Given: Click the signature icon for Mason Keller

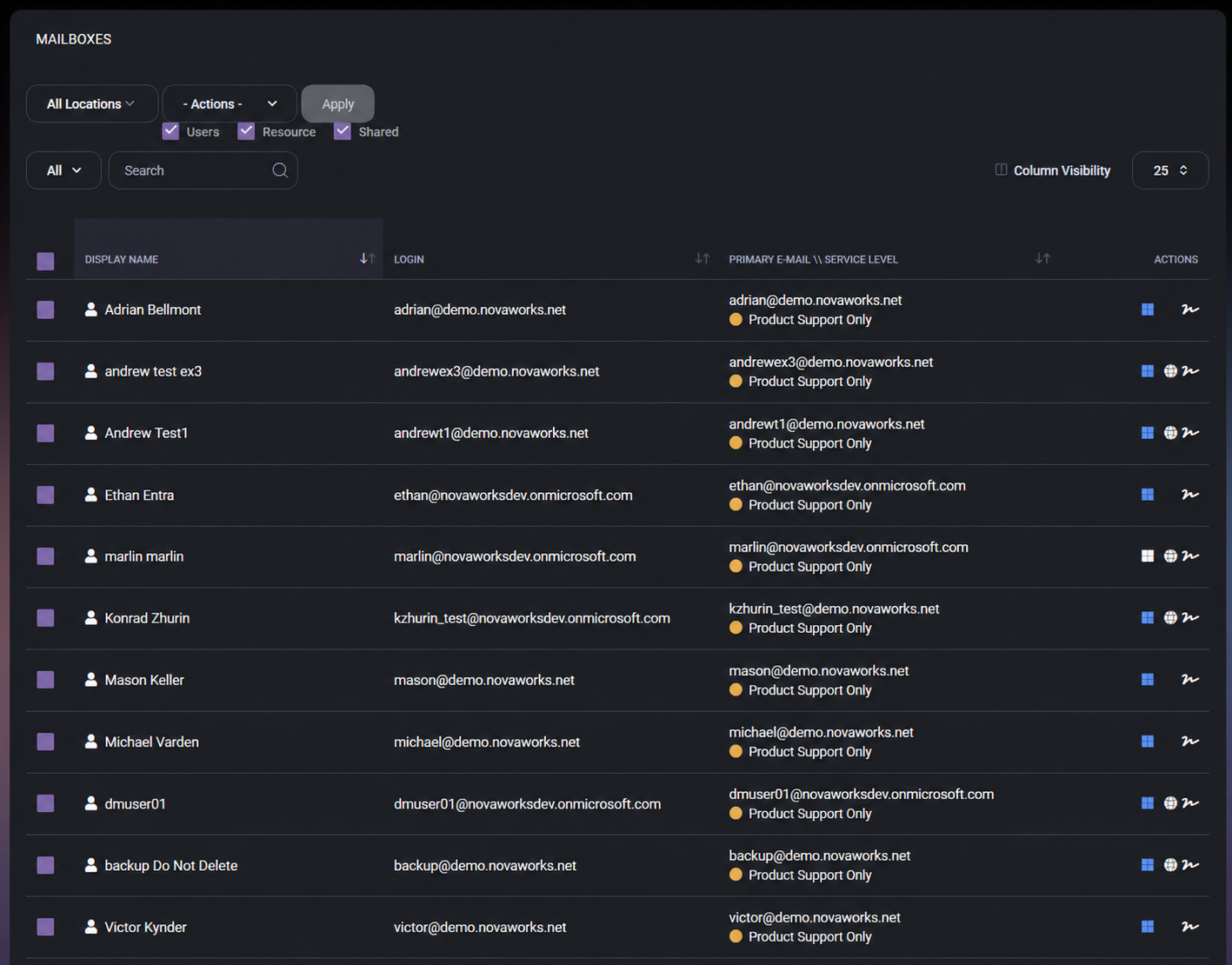Looking at the screenshot, I should (1190, 680).
